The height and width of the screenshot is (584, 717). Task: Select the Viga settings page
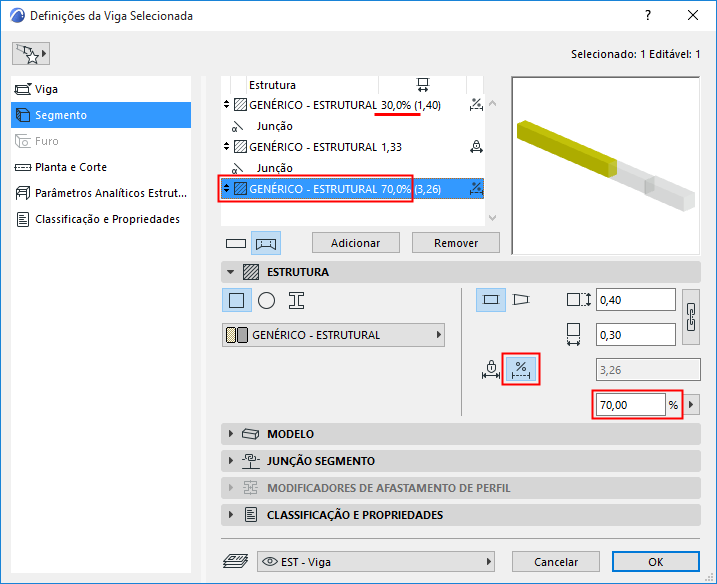[x=101, y=89]
